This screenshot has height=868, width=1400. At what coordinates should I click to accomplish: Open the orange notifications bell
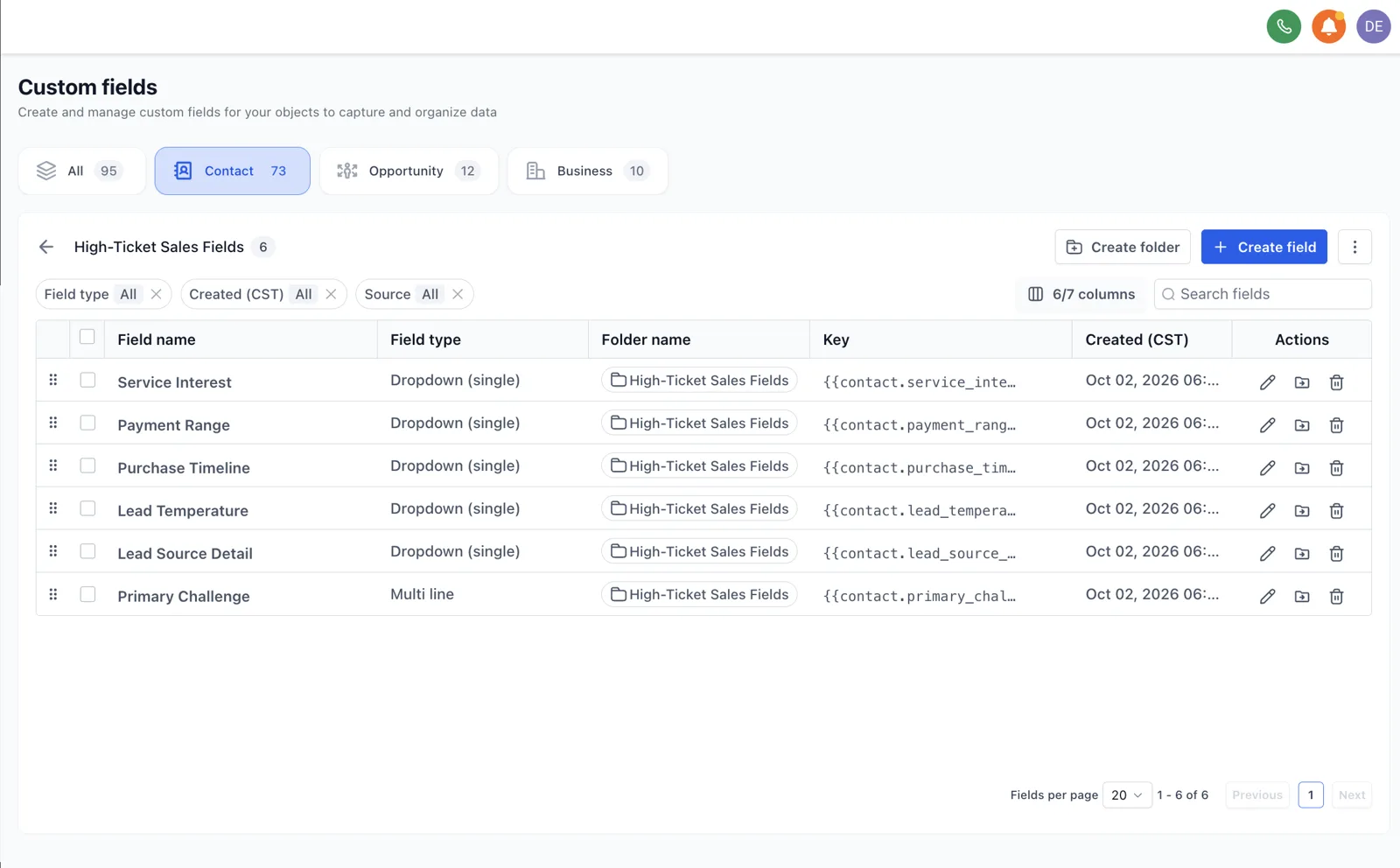1328,27
